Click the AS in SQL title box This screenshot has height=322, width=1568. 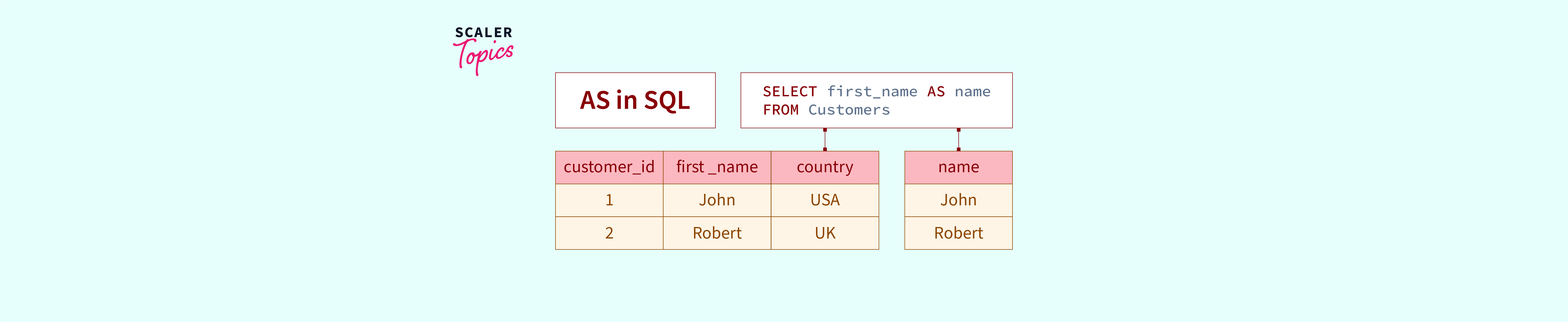[635, 100]
